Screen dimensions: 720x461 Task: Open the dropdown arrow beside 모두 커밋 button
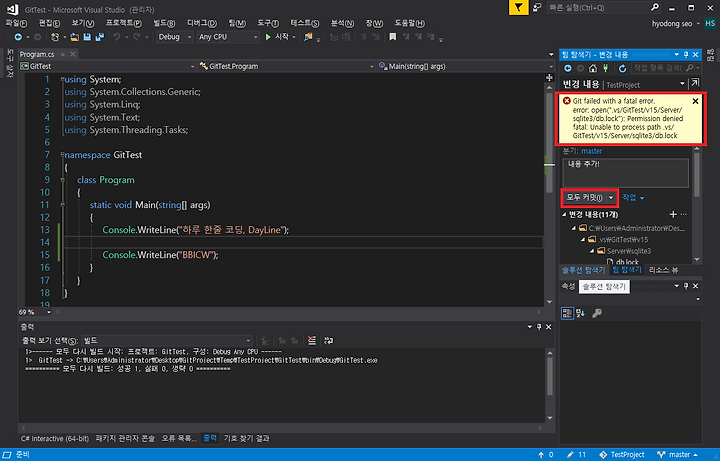click(x=611, y=198)
